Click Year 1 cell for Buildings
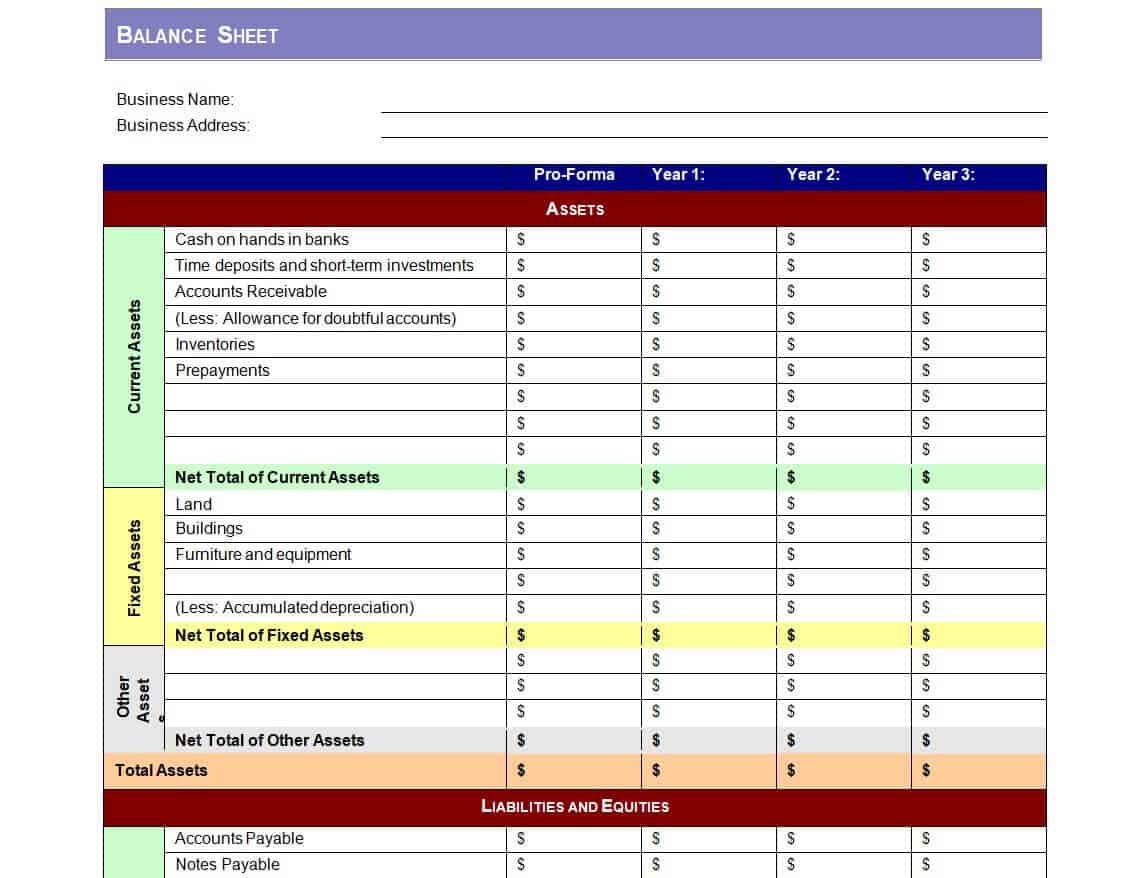Screen dimensions: 1136x878 [709, 529]
